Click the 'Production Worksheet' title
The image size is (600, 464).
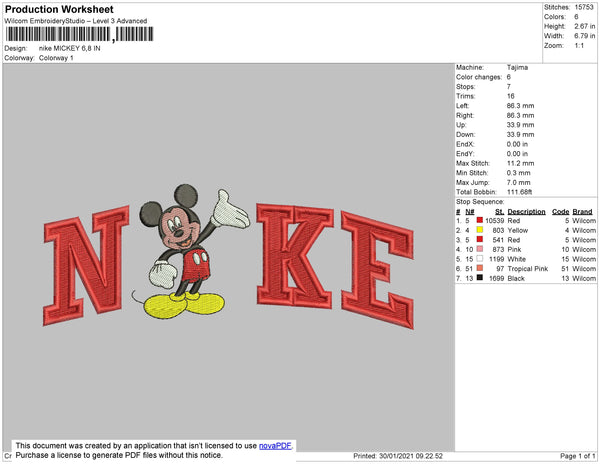click(x=59, y=10)
